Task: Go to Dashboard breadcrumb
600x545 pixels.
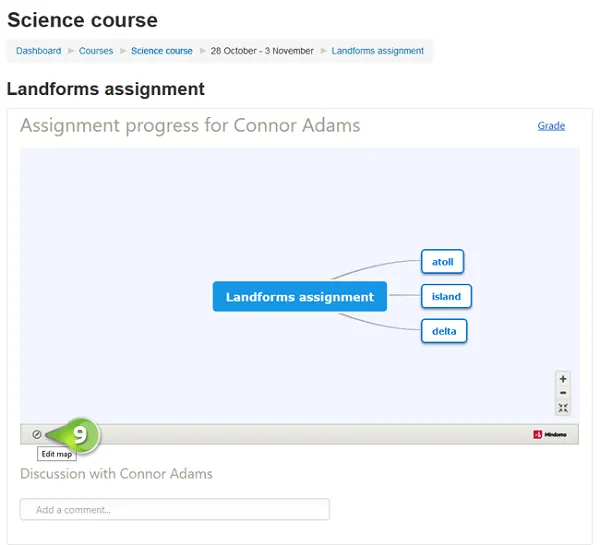Action: coord(39,51)
